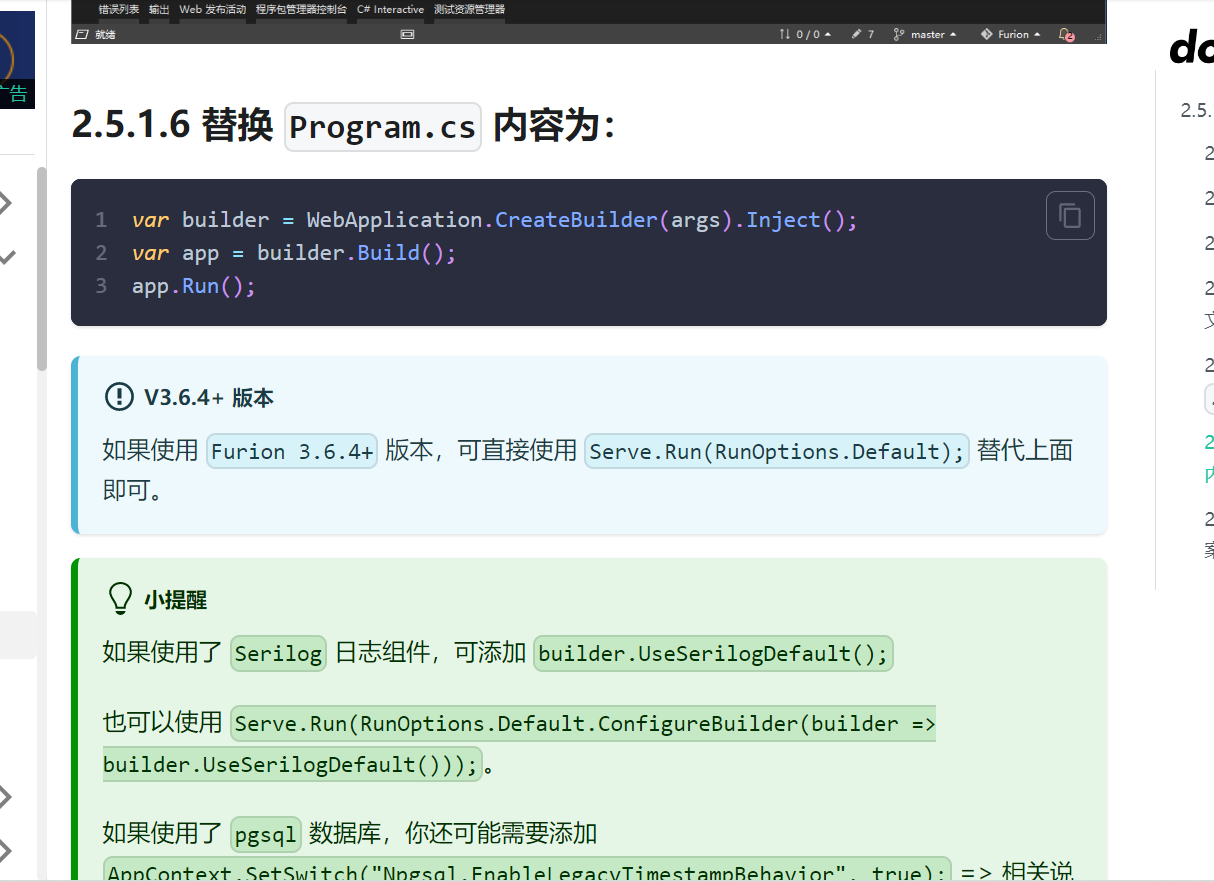
Task: Open the 2.5. entry in right table of contents
Action: click(1196, 110)
